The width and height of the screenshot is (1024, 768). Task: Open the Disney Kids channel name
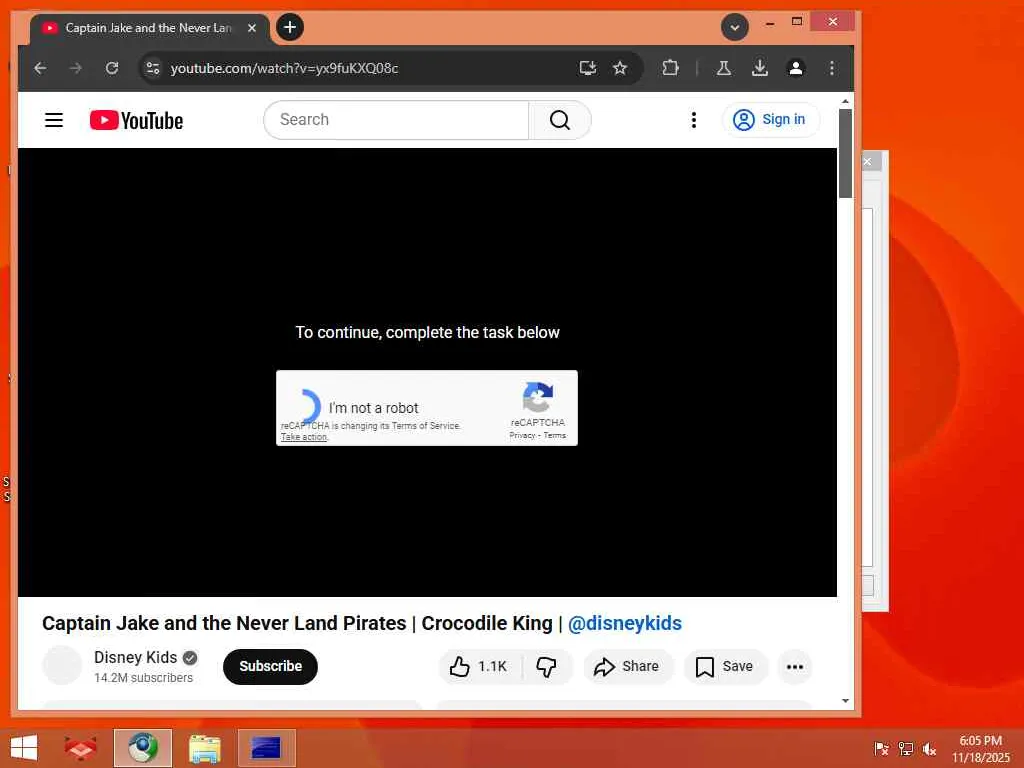click(x=135, y=657)
